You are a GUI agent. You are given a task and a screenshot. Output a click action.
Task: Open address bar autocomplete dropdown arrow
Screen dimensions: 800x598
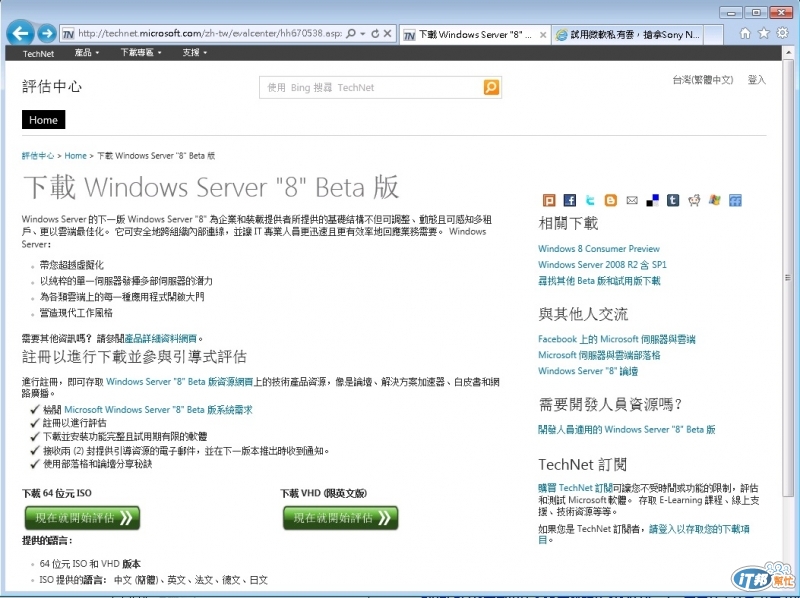[x=363, y=34]
